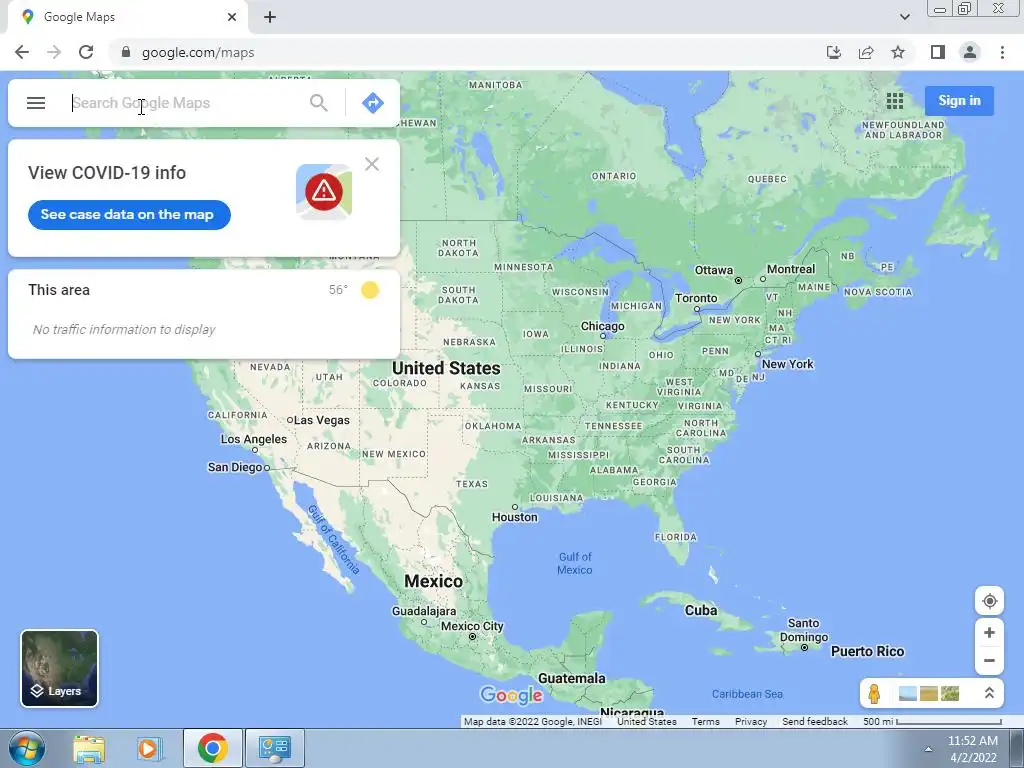The width and height of the screenshot is (1024, 768).
Task: Select the Google Maps browser tab
Action: (x=127, y=17)
